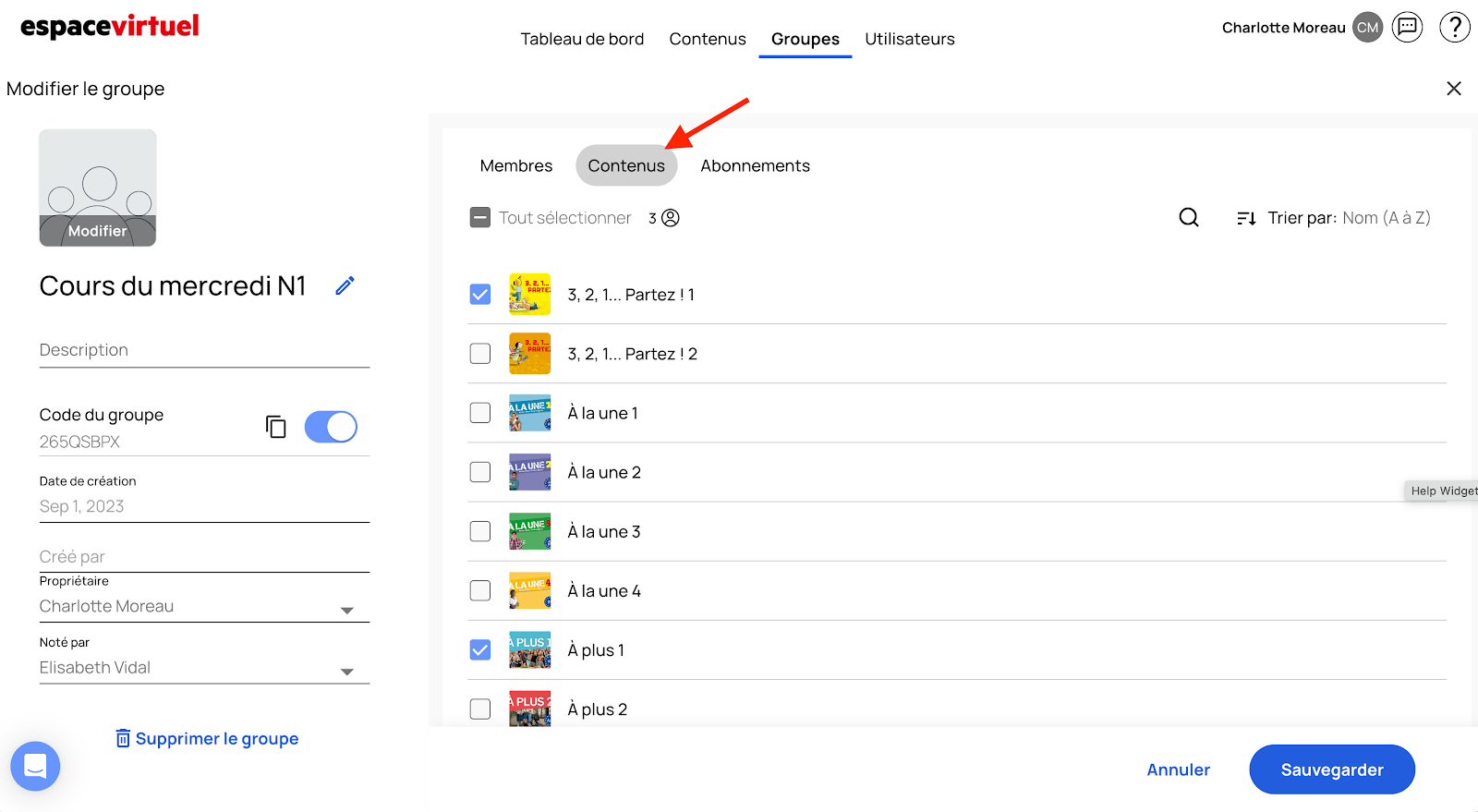1478x812 pixels.
Task: Click the pencil icon to rename group
Action: (x=345, y=286)
